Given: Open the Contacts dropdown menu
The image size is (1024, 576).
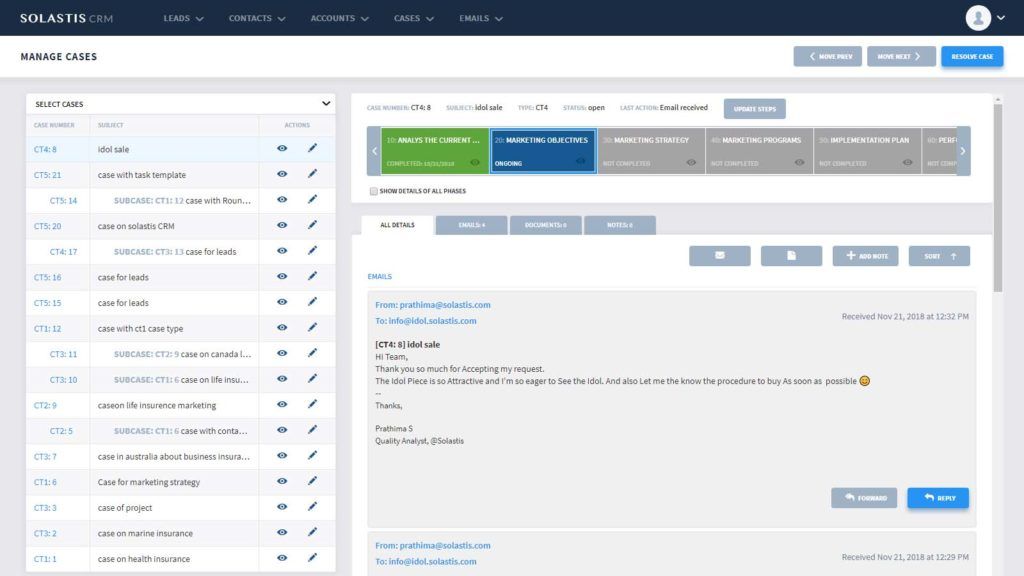Looking at the screenshot, I should point(257,18).
